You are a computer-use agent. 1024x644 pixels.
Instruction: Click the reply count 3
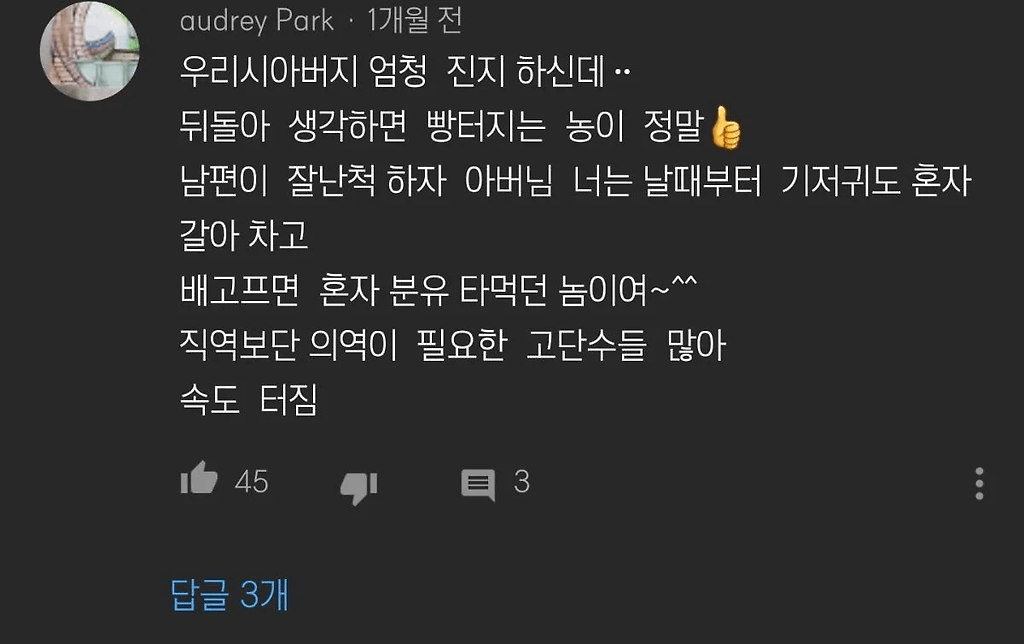coord(522,482)
